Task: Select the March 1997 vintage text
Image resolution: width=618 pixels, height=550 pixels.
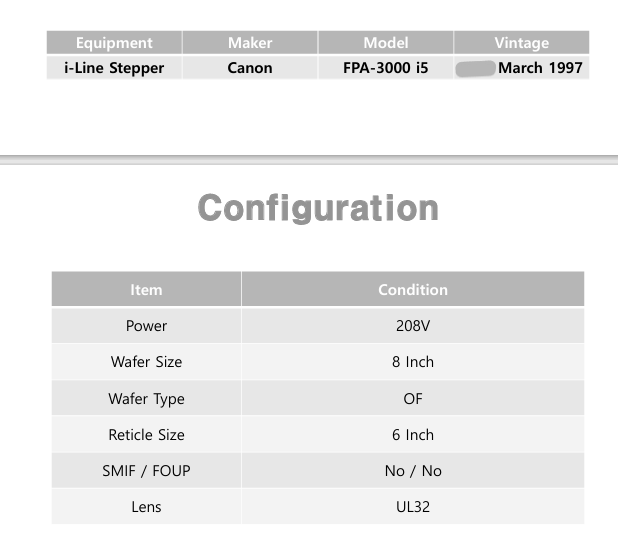Action: tap(540, 68)
